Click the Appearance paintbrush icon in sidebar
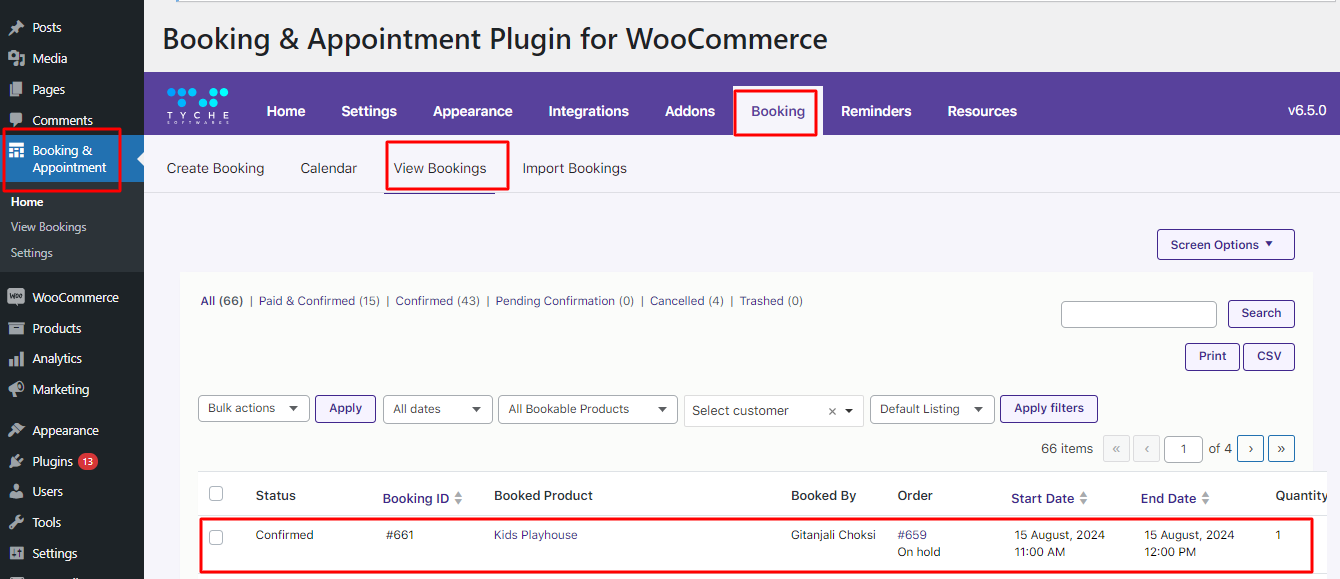The image size is (1340, 579). pos(16,431)
